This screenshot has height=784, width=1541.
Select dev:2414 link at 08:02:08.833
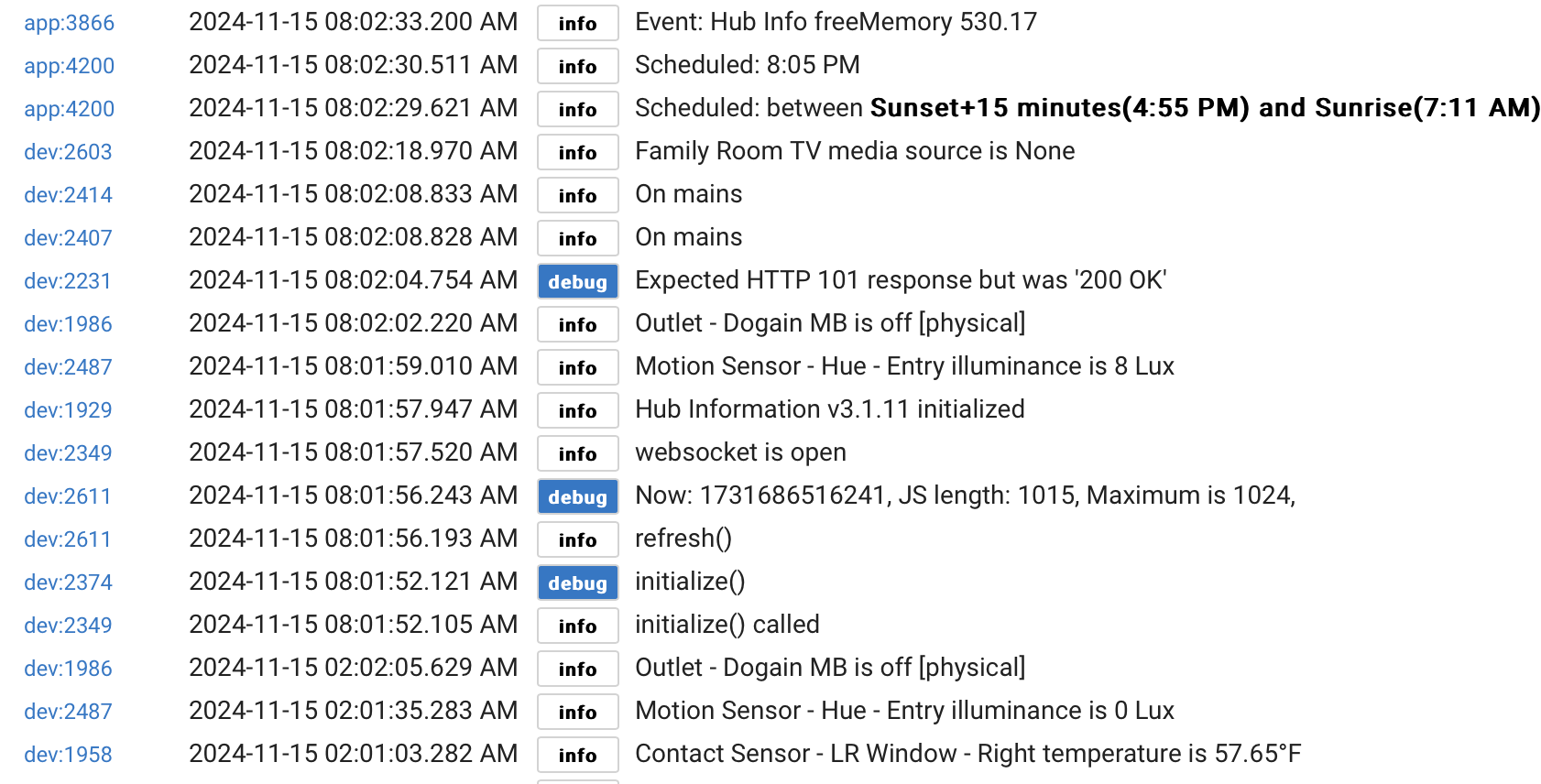coord(68,195)
